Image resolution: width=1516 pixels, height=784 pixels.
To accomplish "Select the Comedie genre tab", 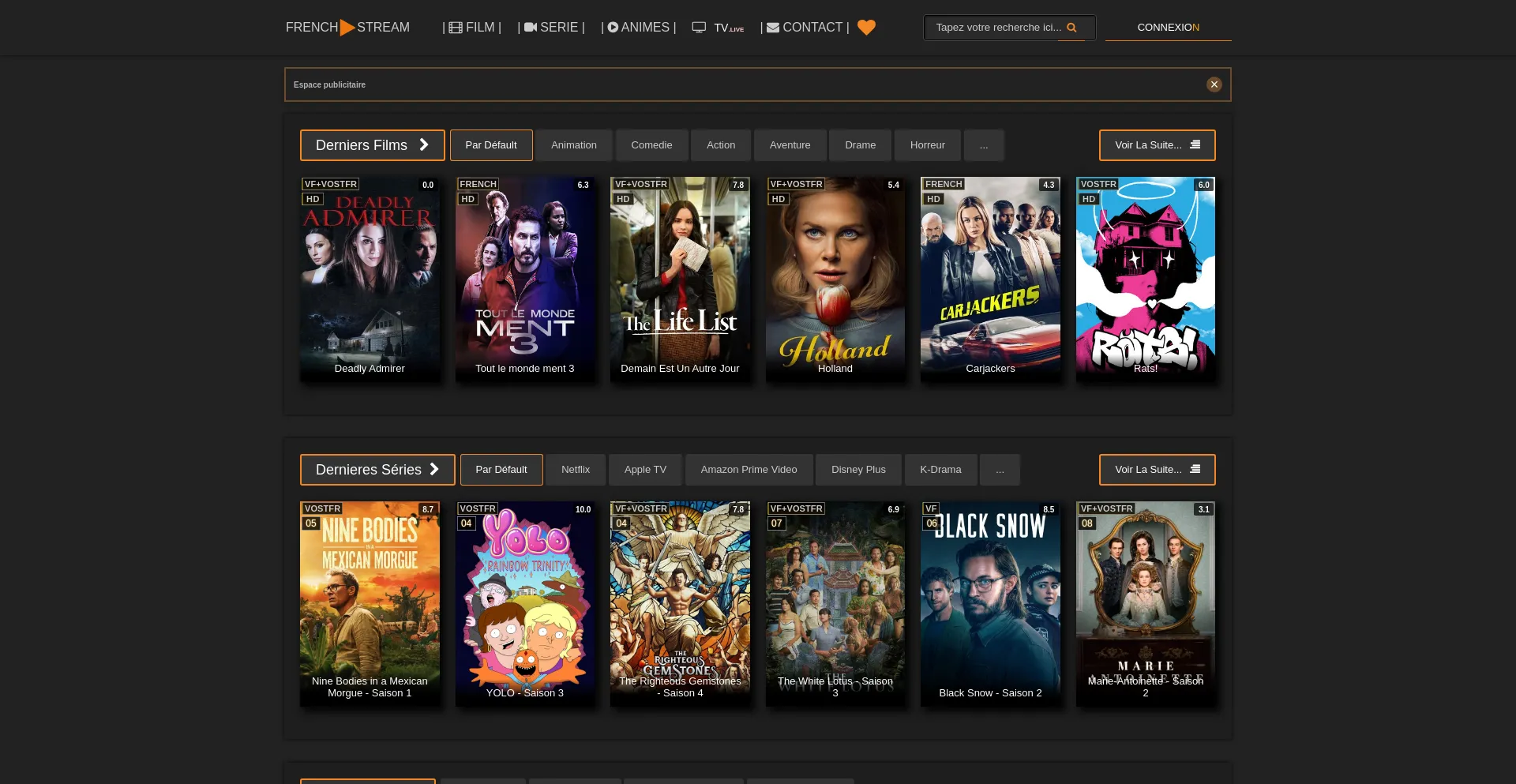I will (x=651, y=145).
